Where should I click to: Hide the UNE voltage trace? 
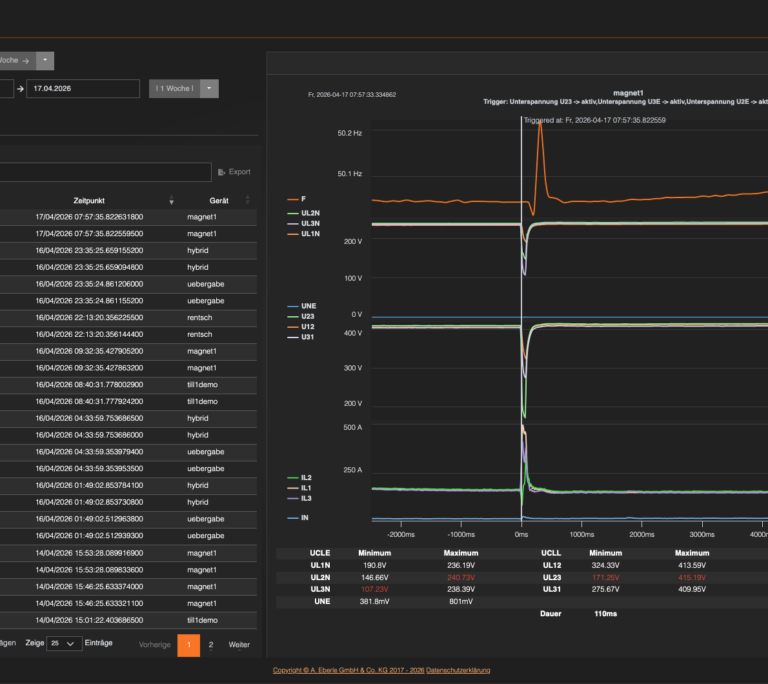coord(301,306)
